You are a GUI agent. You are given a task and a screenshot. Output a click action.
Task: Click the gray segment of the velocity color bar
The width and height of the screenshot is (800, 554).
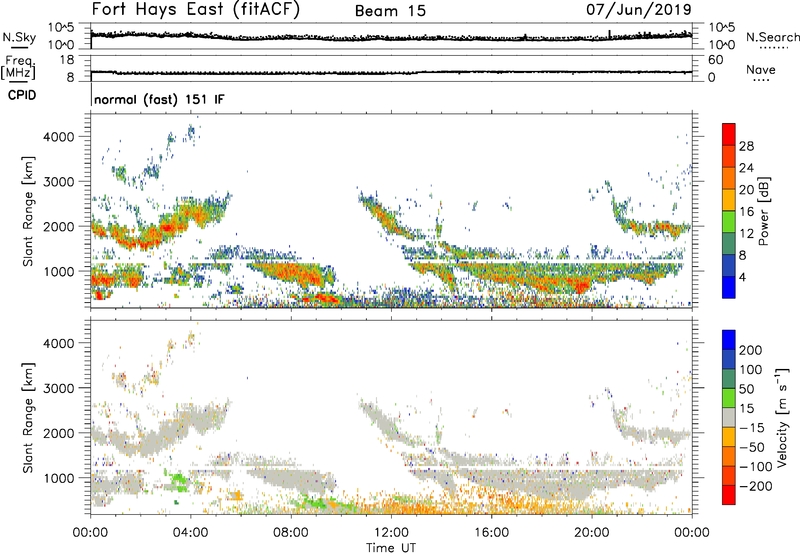(729, 417)
